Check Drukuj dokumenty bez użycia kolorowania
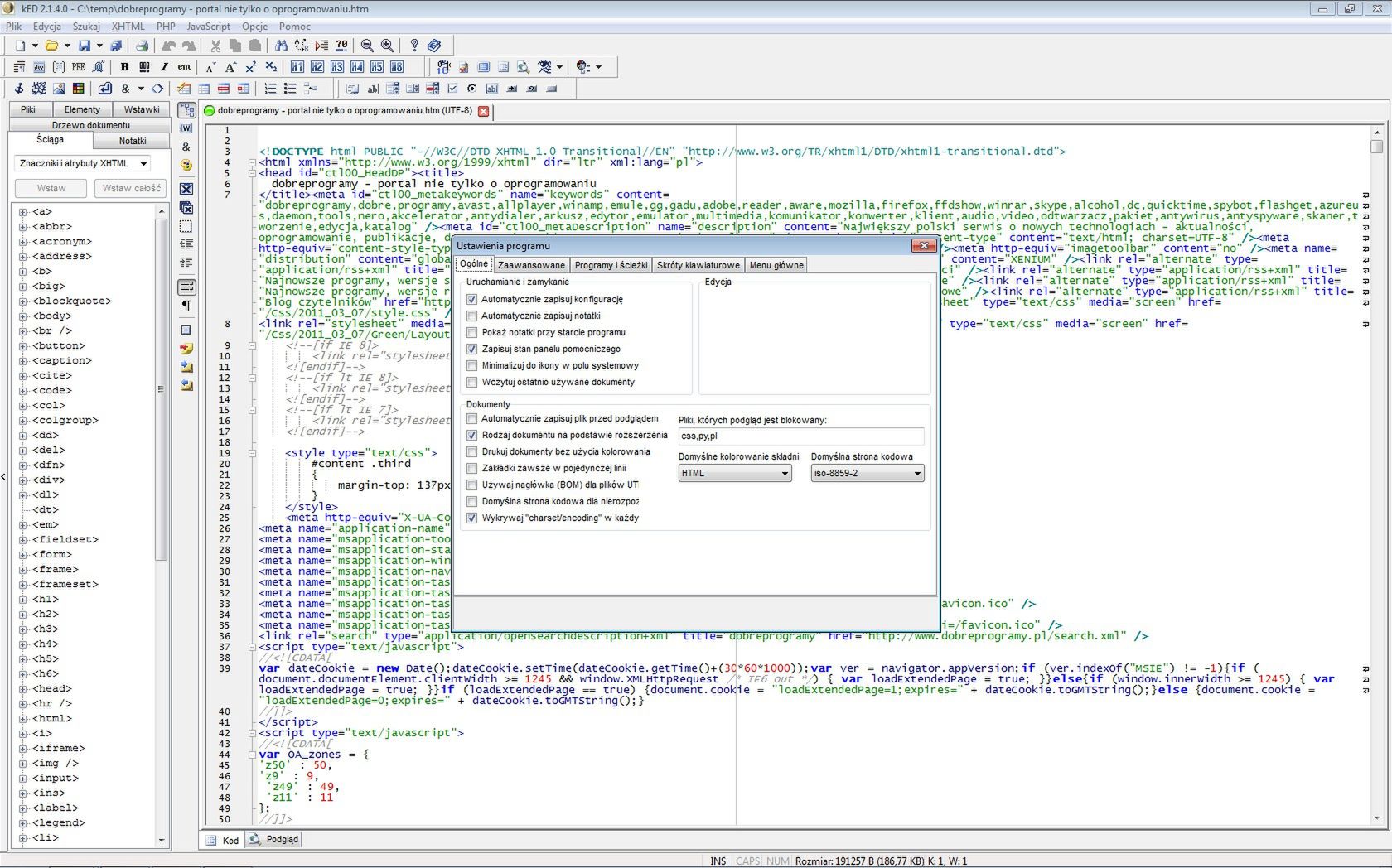Viewport: 1392px width, 868px height. pyautogui.click(x=472, y=452)
